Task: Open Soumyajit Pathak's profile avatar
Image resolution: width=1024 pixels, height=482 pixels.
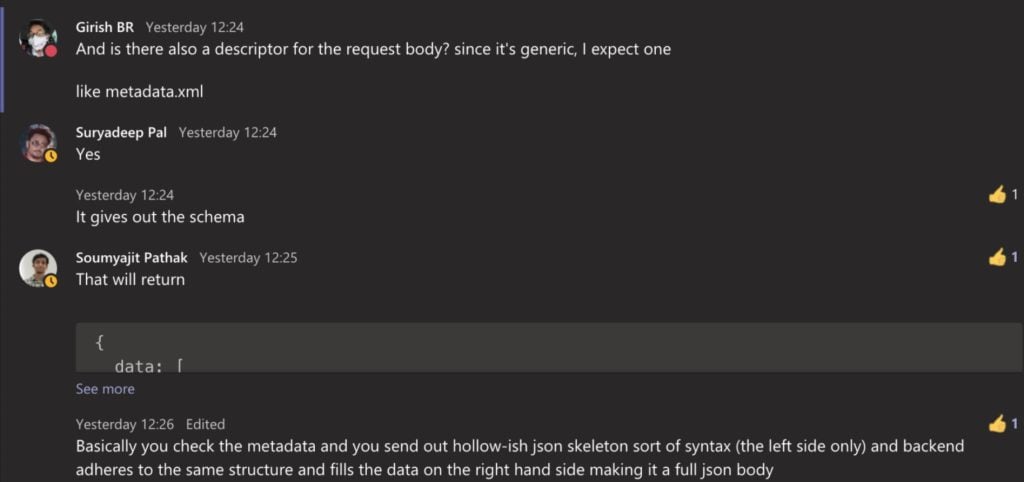Action: point(37,268)
